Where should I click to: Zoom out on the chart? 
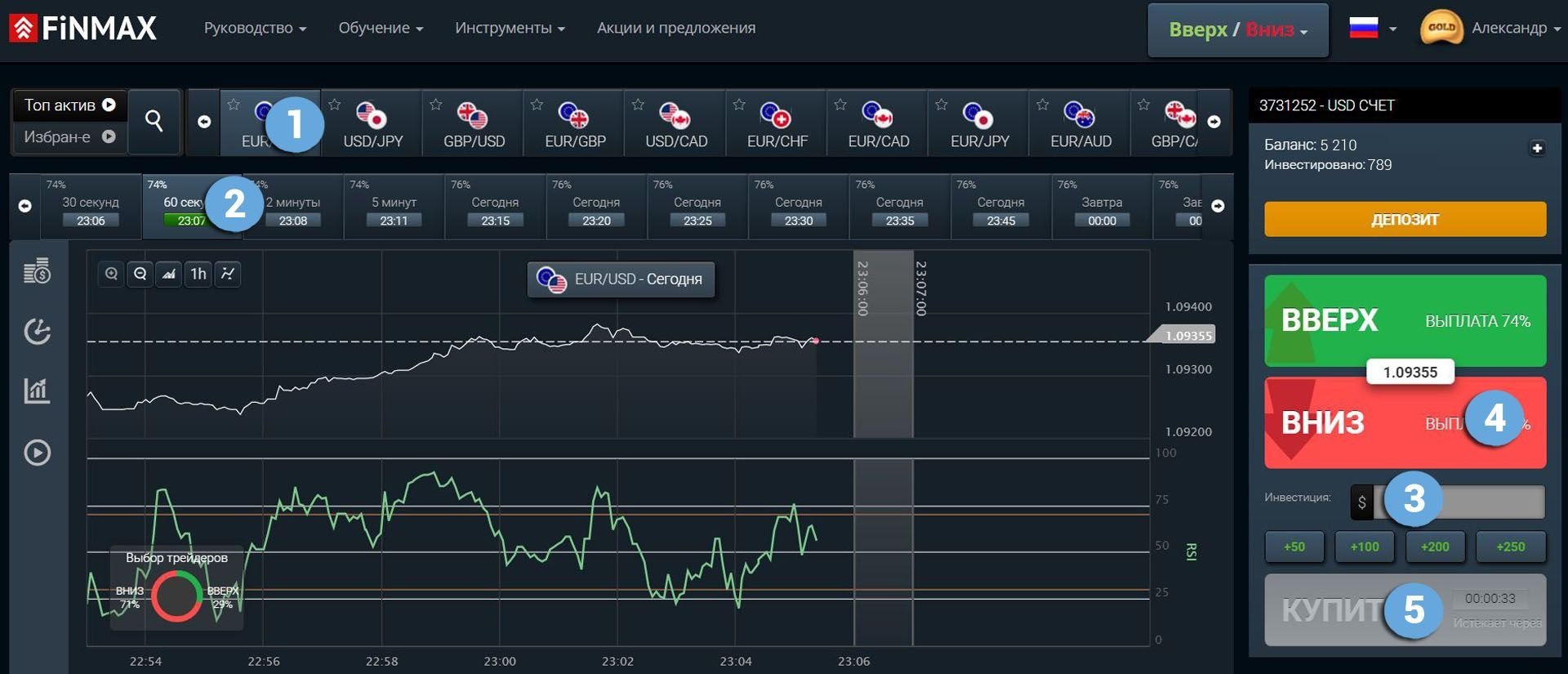click(x=140, y=274)
